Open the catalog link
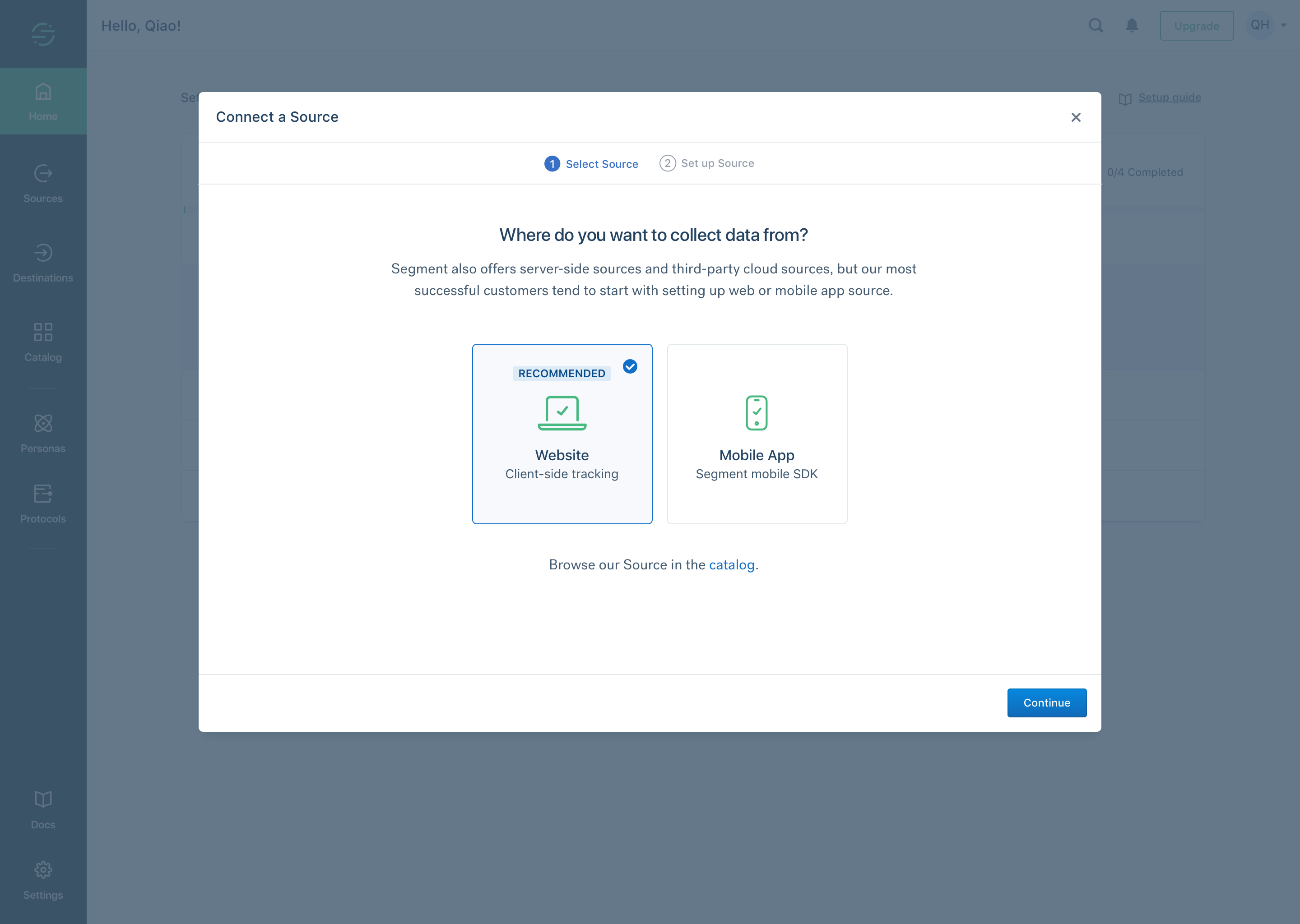Screen dimensions: 1300x924 [732, 564]
